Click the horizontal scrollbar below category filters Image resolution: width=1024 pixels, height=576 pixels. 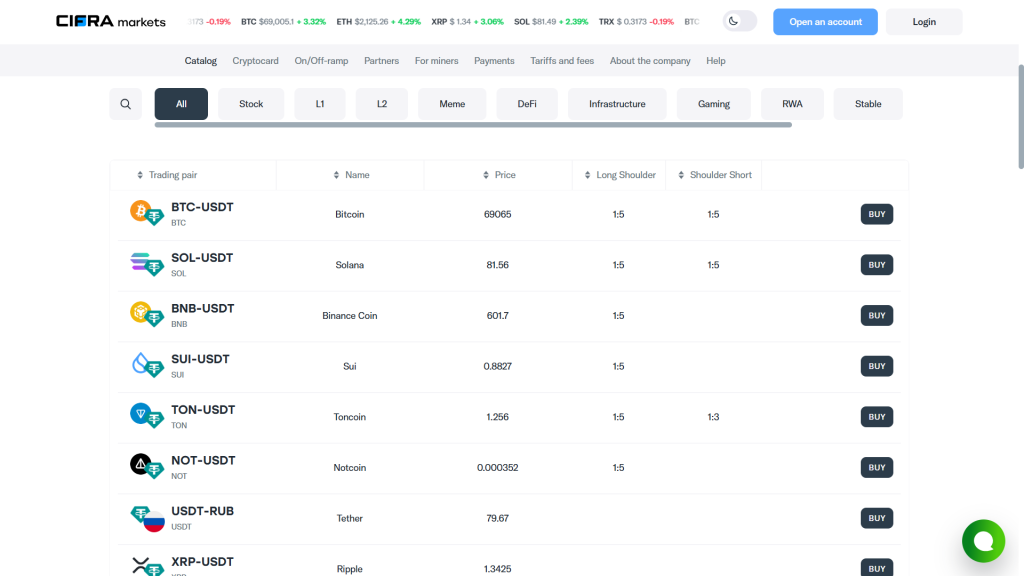[470, 126]
